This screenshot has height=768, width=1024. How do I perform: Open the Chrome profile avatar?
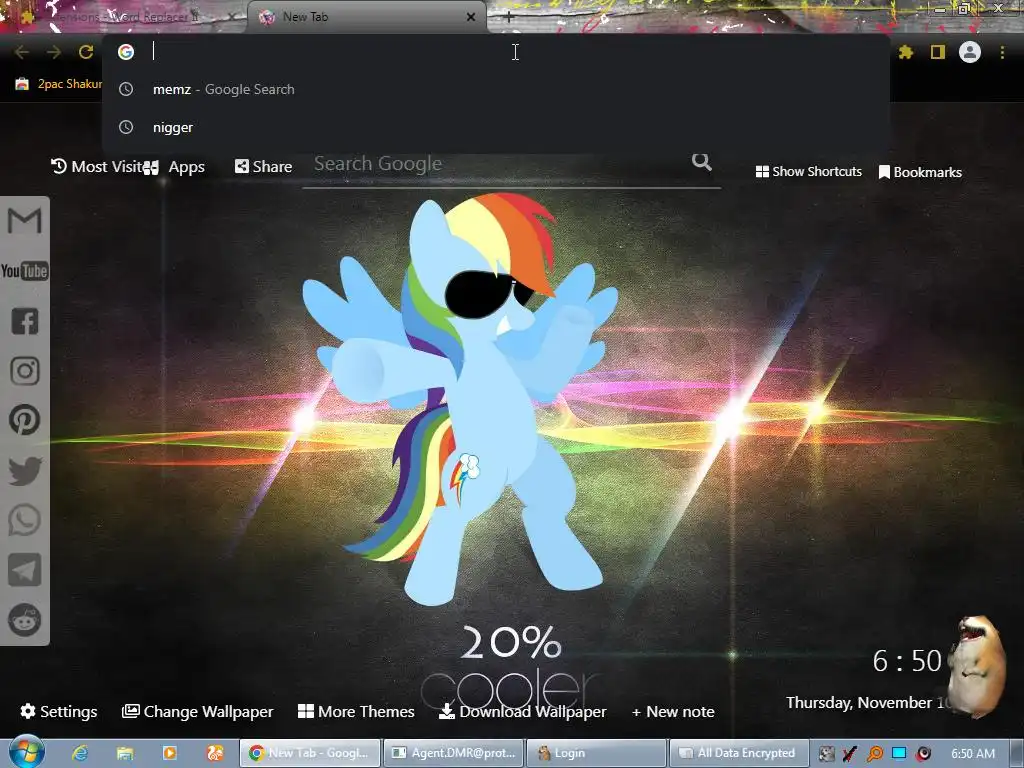pyautogui.click(x=970, y=52)
